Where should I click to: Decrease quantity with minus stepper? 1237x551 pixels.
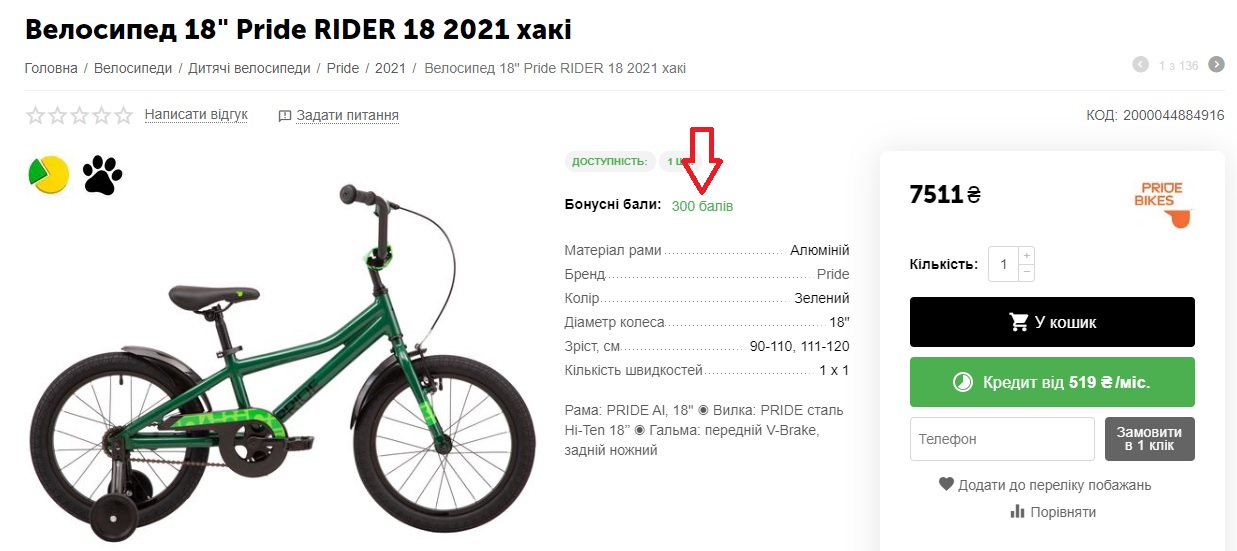coord(1026,272)
